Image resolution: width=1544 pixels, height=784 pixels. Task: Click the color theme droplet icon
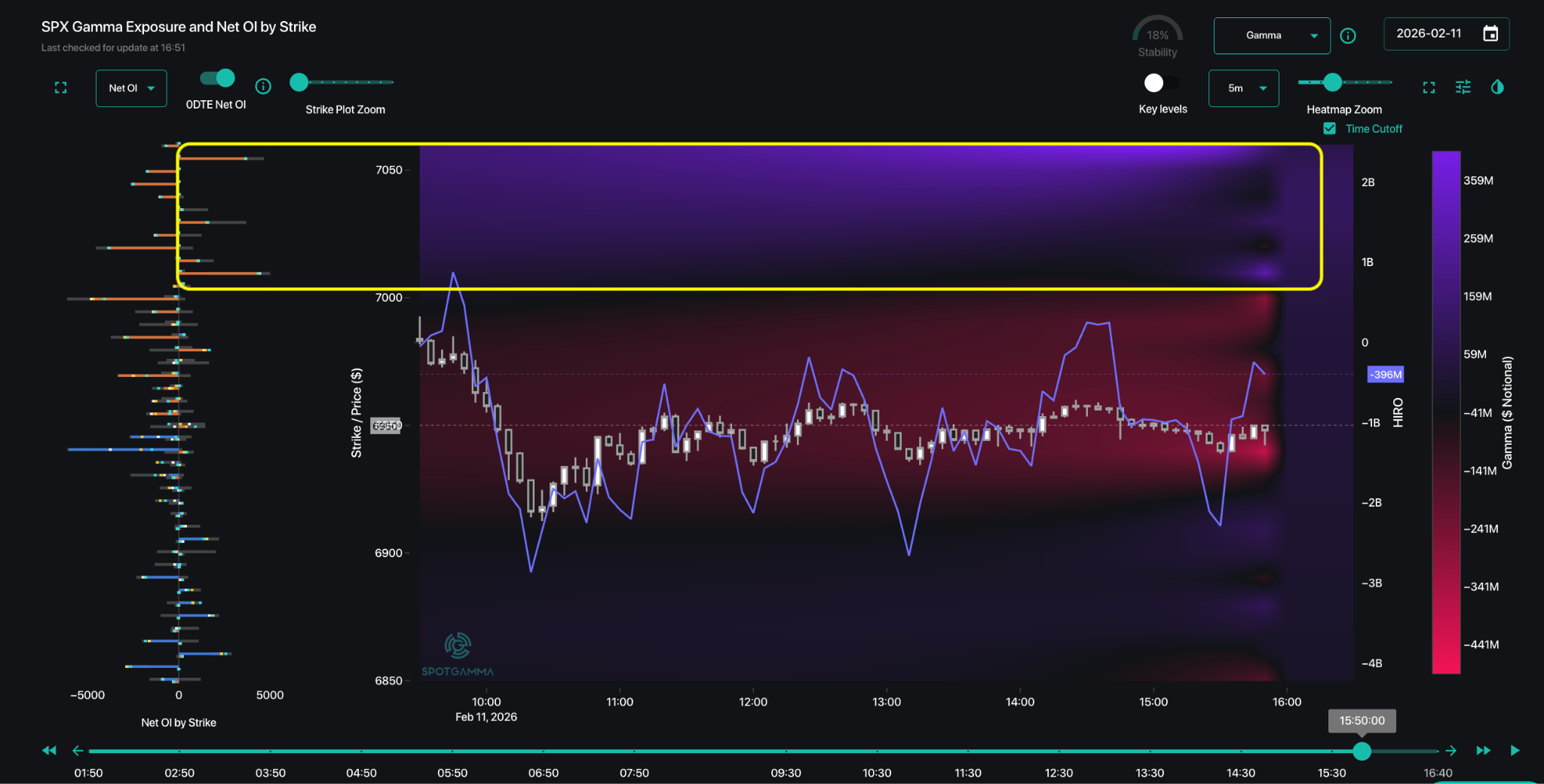pyautogui.click(x=1497, y=87)
